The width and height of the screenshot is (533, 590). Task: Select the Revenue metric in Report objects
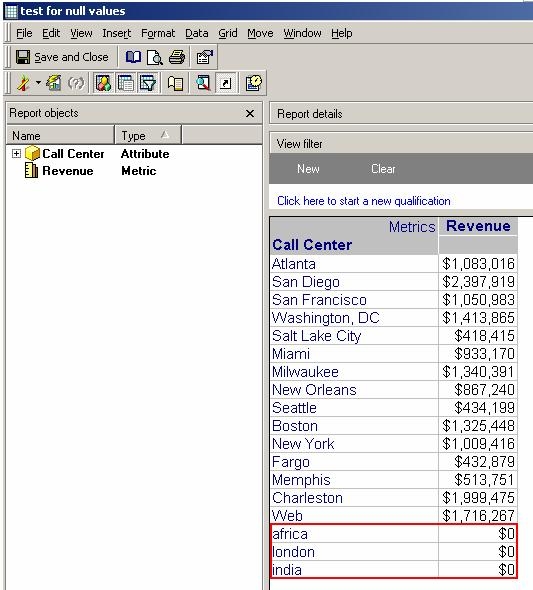tap(68, 171)
